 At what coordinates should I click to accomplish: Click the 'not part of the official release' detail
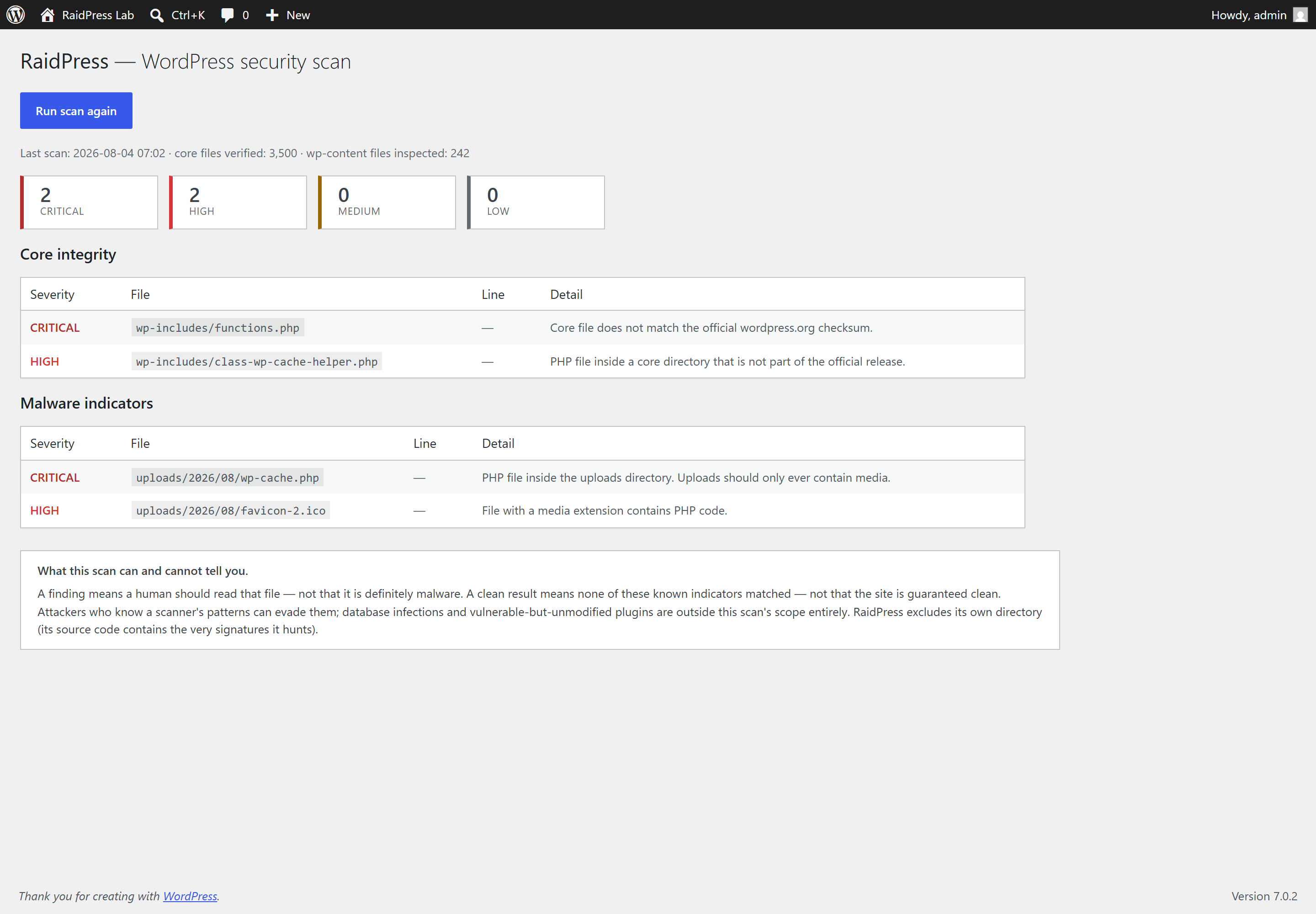(x=727, y=361)
